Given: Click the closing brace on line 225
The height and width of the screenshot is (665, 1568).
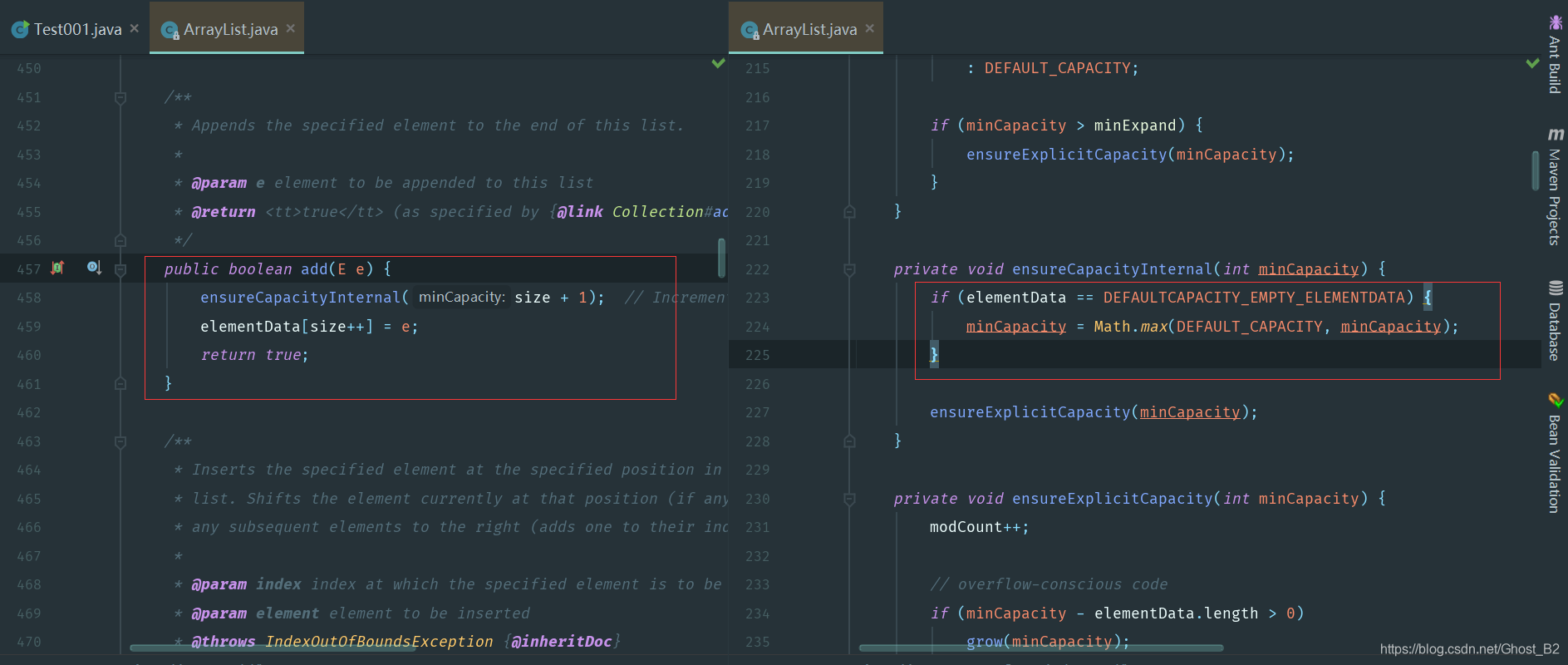Looking at the screenshot, I should pos(934,355).
